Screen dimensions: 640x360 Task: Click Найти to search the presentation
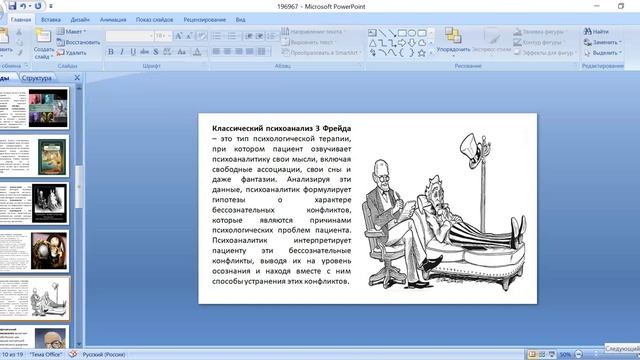(596, 31)
